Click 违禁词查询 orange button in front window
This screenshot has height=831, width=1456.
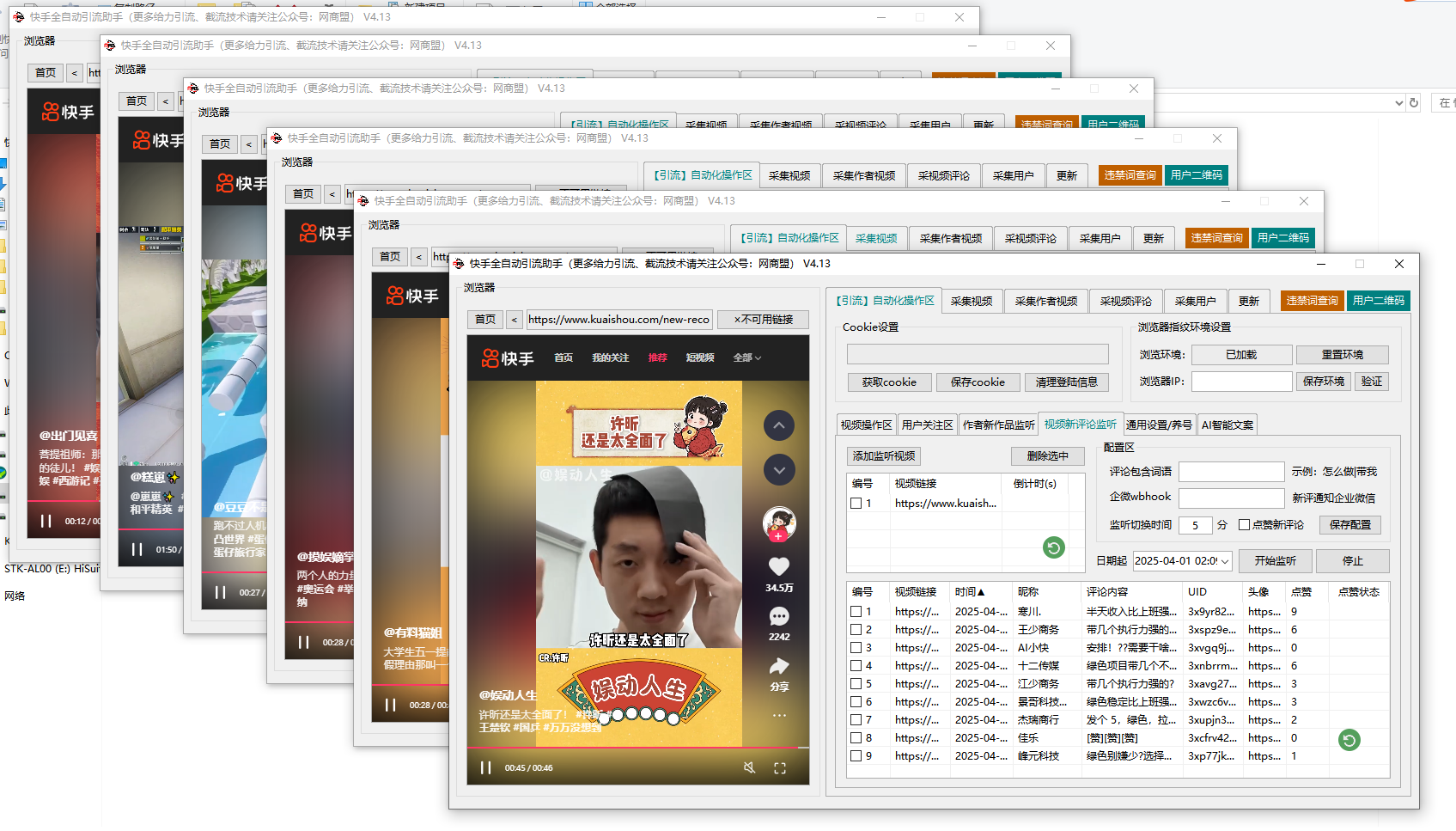tap(1313, 300)
